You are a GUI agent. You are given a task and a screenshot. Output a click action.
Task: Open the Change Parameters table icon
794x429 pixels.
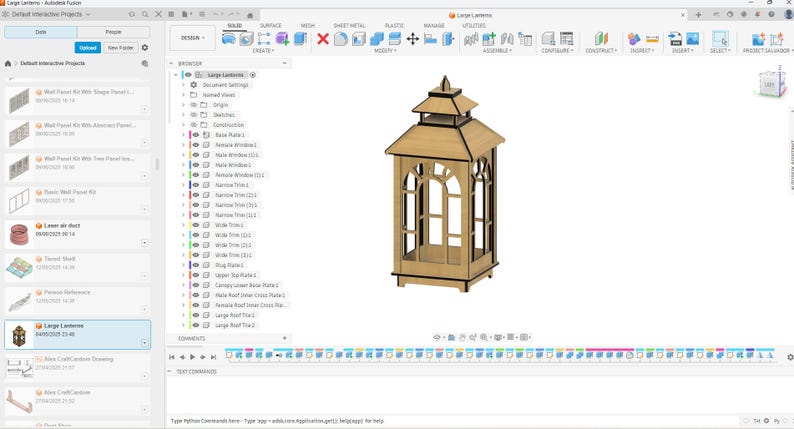pyautogui.click(x=567, y=38)
